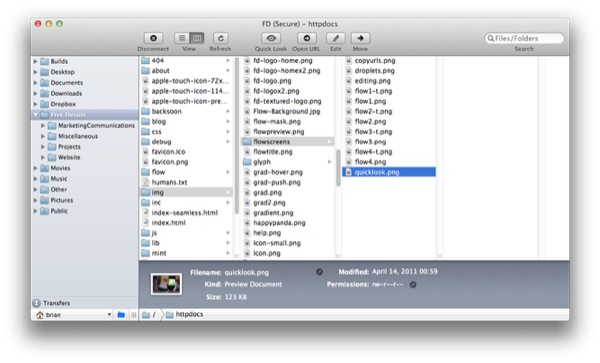This screenshot has width=600, height=363.
Task: Click the folder icon of debug
Action: (145, 142)
